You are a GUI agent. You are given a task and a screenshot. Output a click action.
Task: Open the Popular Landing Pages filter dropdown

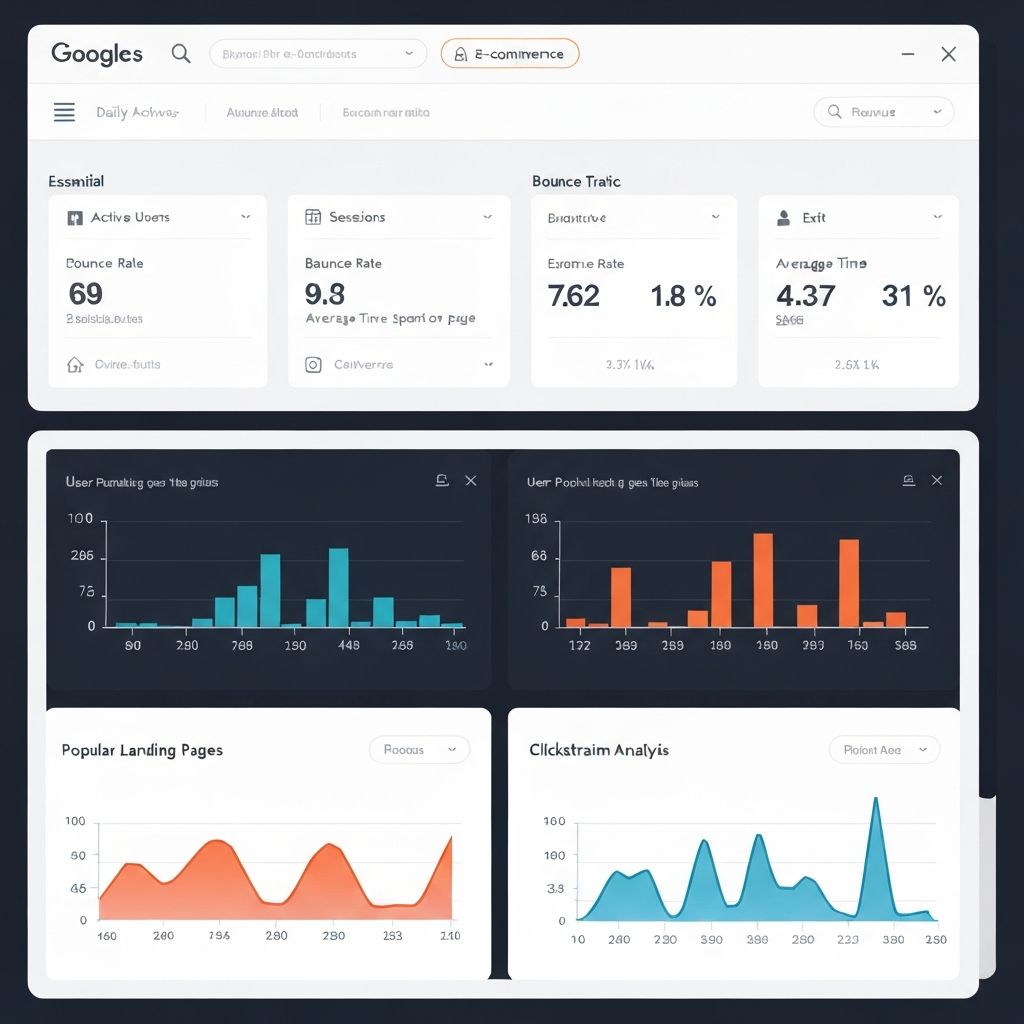pyautogui.click(x=419, y=749)
